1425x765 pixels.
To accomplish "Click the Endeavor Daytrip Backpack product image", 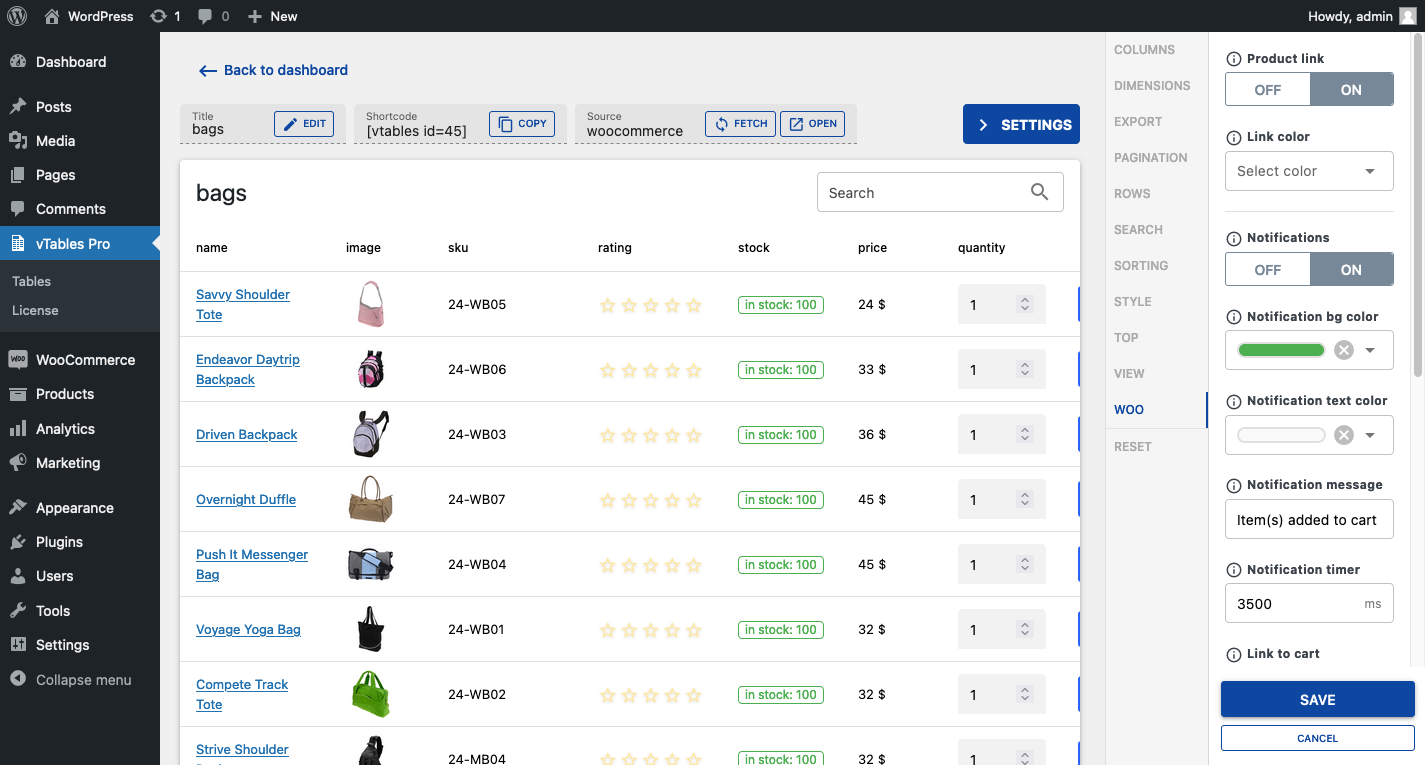I will click(371, 369).
